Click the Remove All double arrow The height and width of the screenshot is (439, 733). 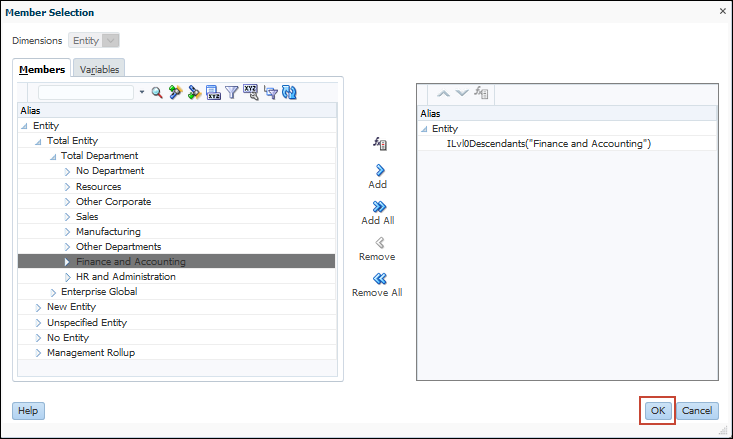point(380,279)
